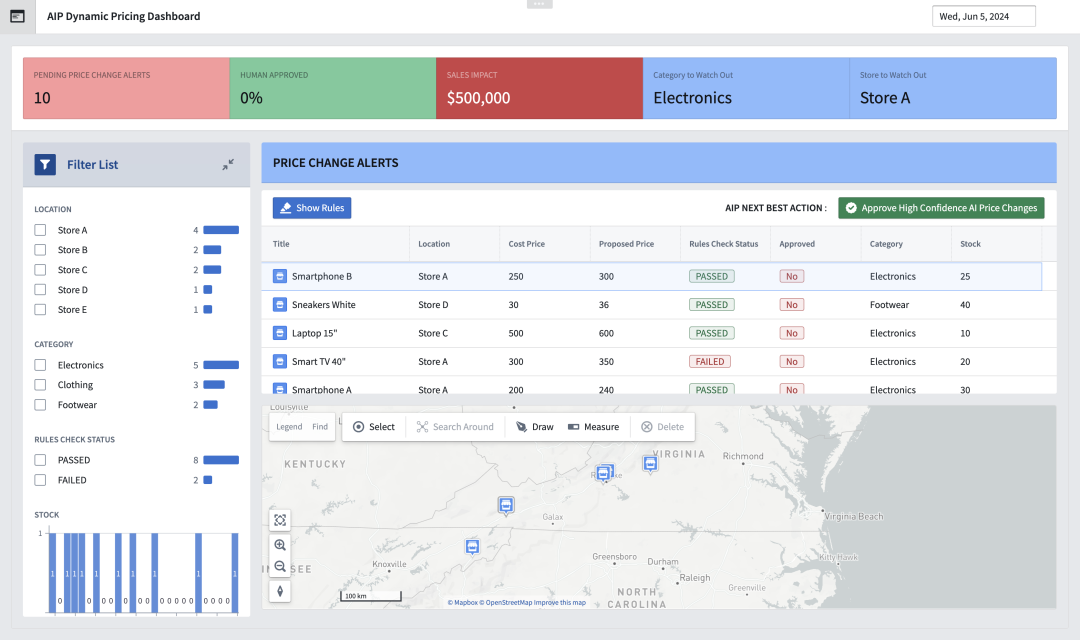This screenshot has height=640, width=1080.
Task: Check the Store A location filter
Action: click(40, 230)
